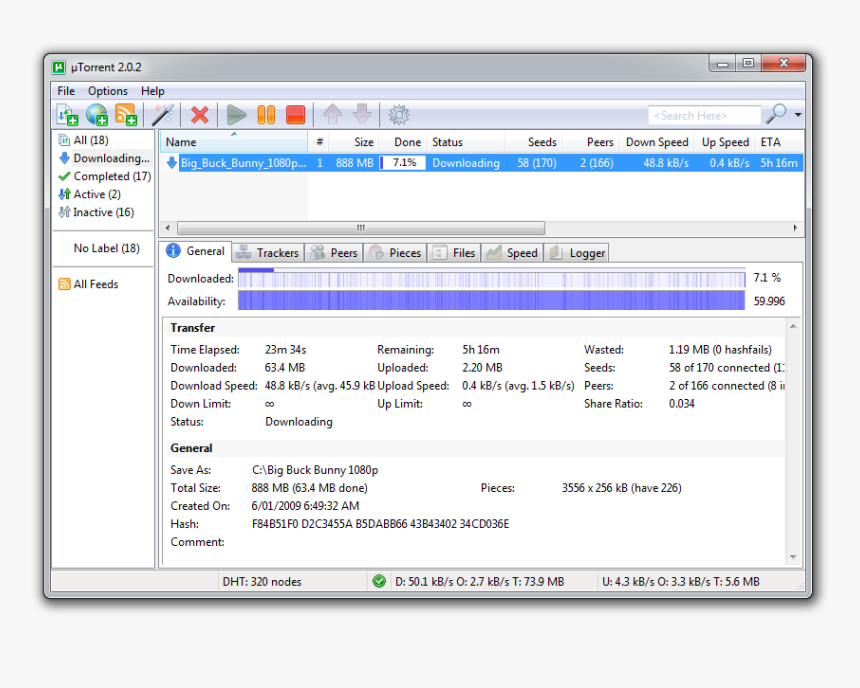Switch to the Speed tab
Image resolution: width=860 pixels, height=688 pixels.
512,253
